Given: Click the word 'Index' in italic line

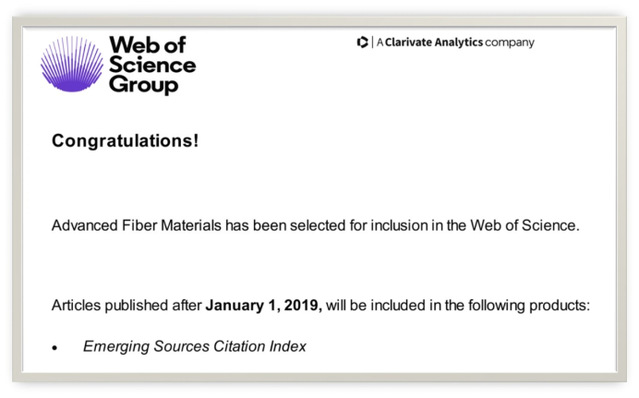Looking at the screenshot, I should [288, 346].
